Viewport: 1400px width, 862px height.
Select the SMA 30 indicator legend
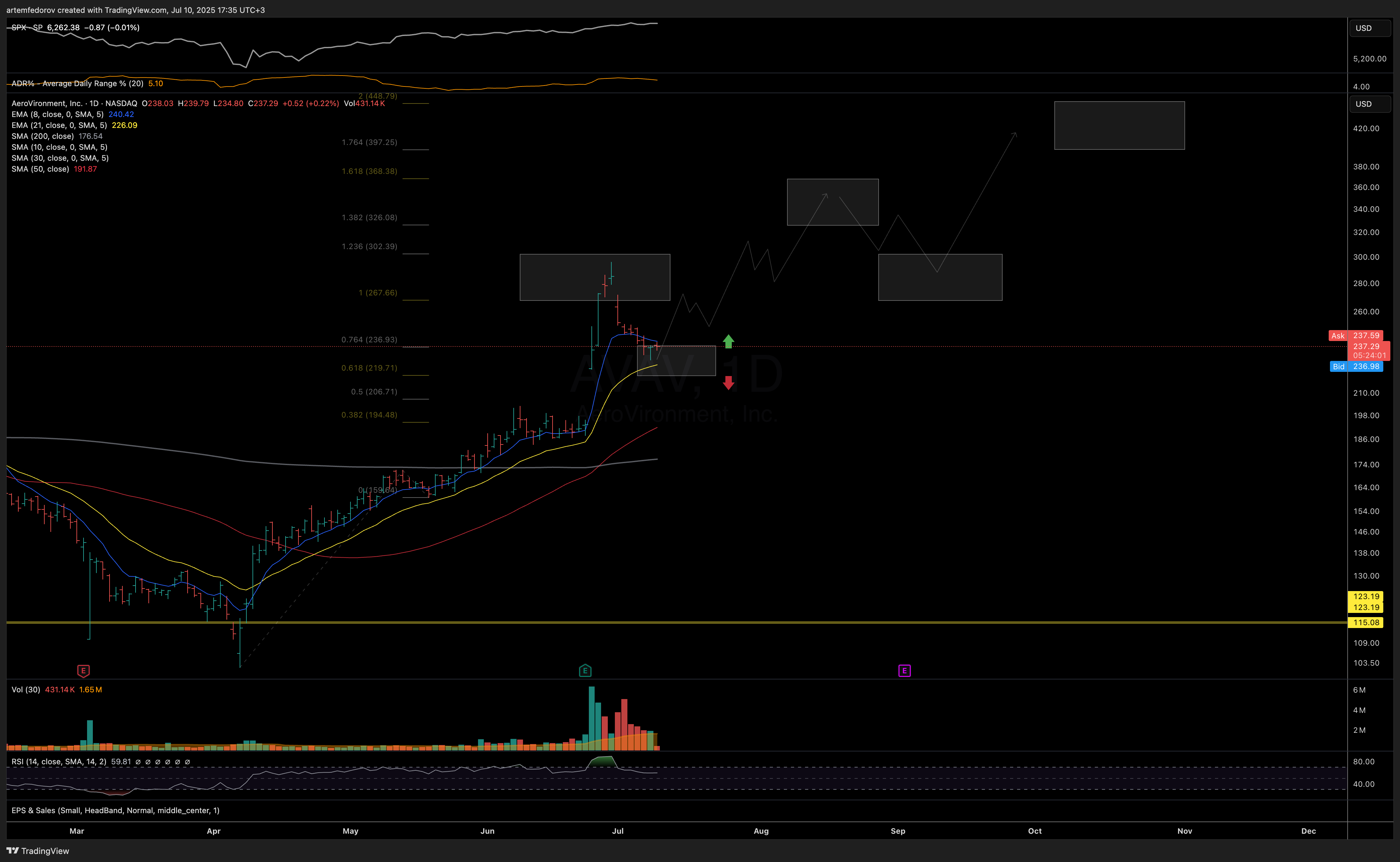click(x=60, y=158)
